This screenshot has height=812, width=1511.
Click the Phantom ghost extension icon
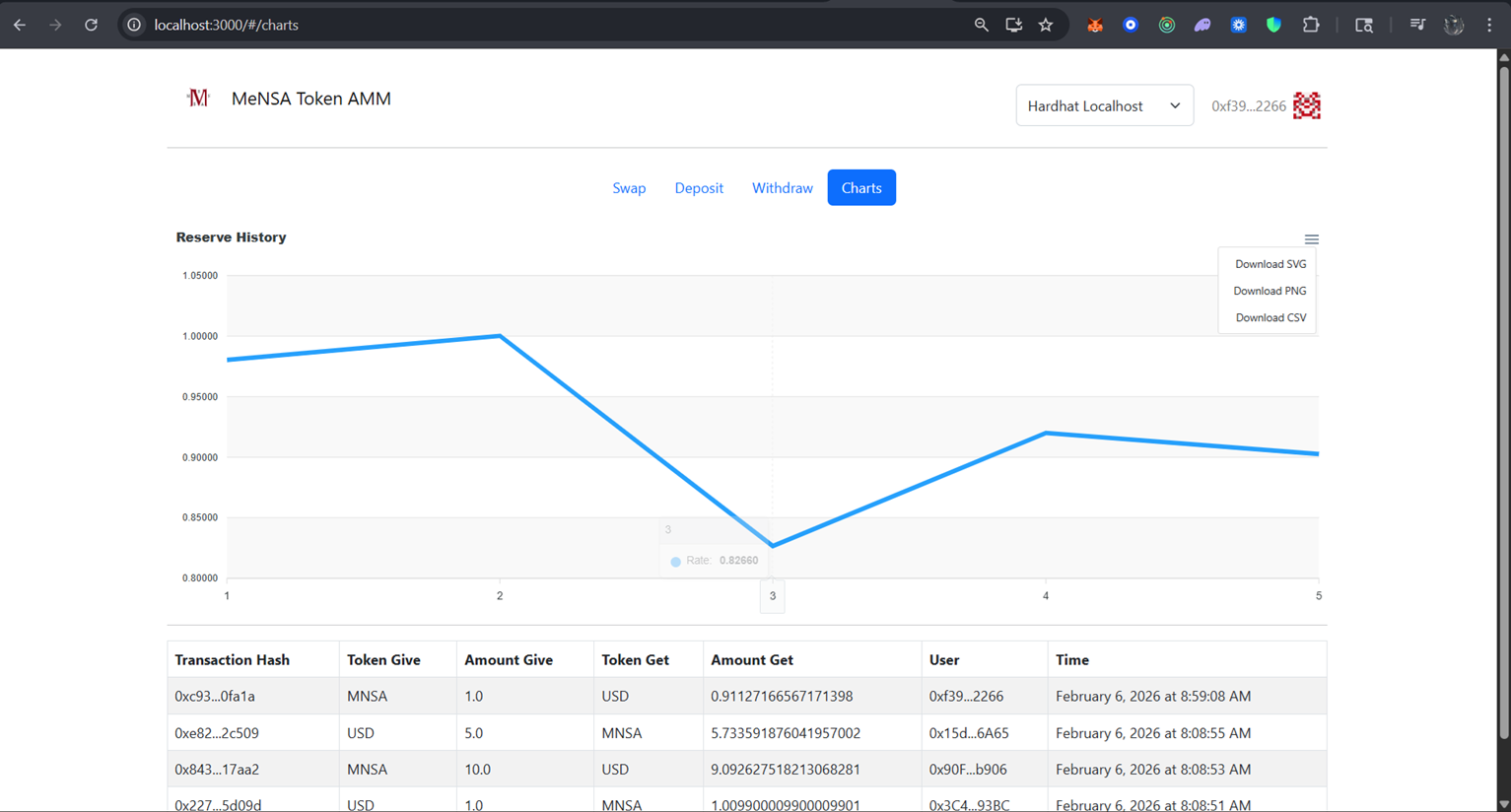pyautogui.click(x=1202, y=26)
